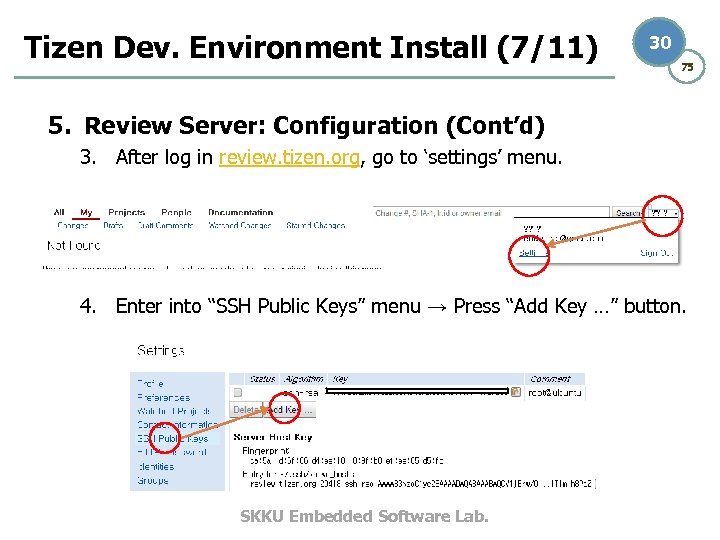The height and width of the screenshot is (540, 720).
Task: Click the Algorithm column header
Action: pos(304,379)
